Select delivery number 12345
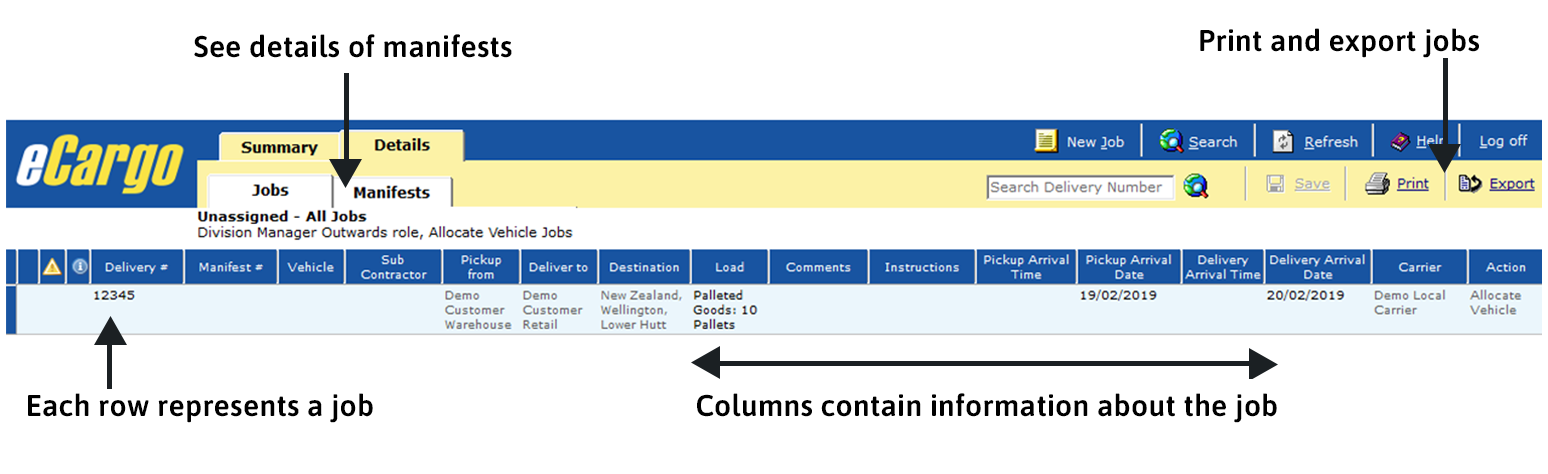 click(x=114, y=296)
